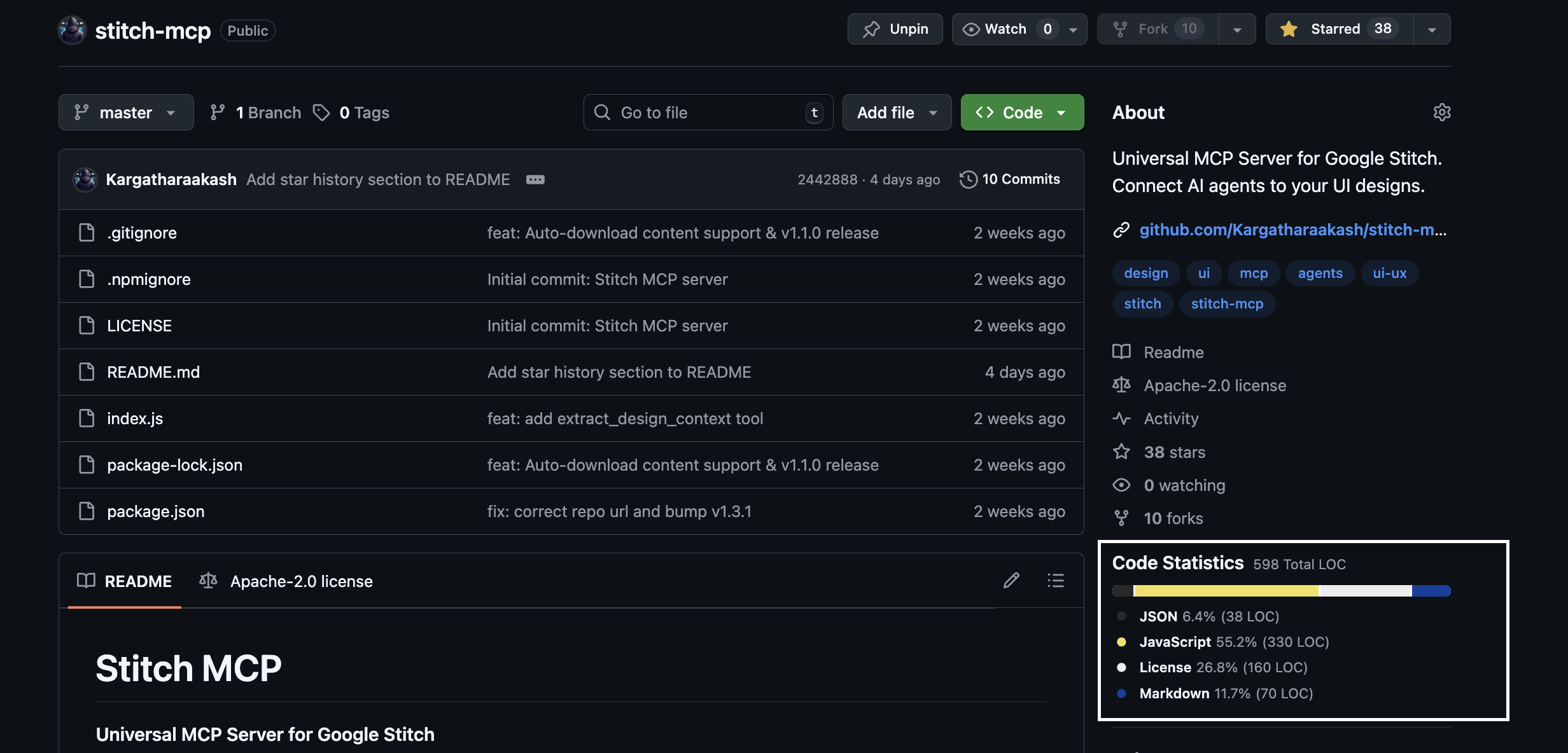Open the green Code dropdown

coord(1022,113)
